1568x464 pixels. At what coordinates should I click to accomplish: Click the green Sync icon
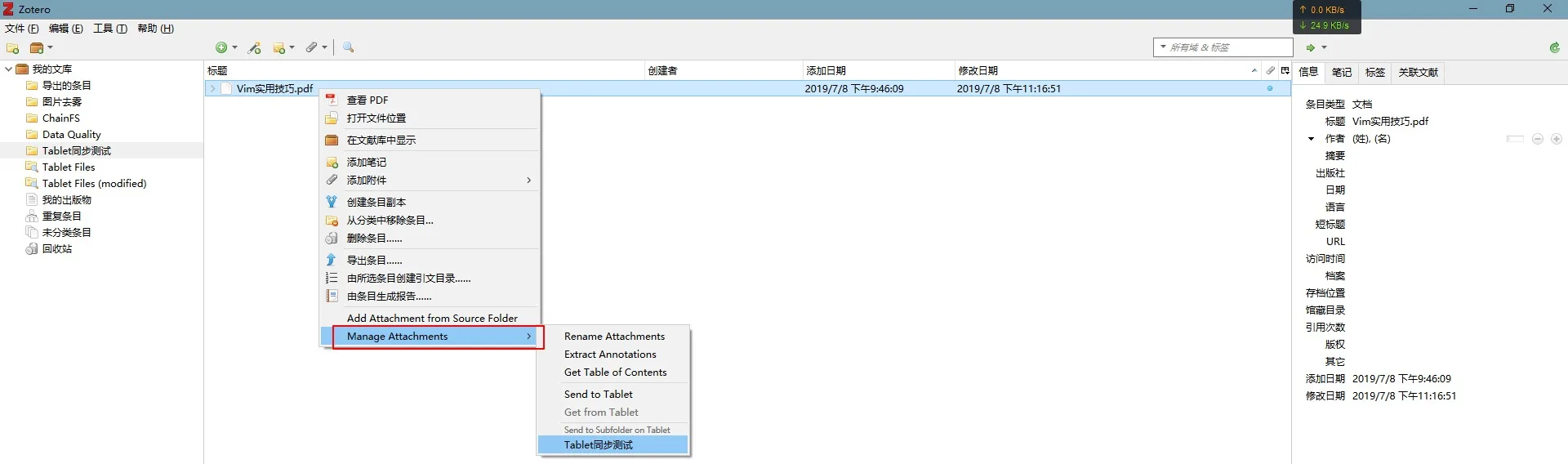(x=1555, y=48)
